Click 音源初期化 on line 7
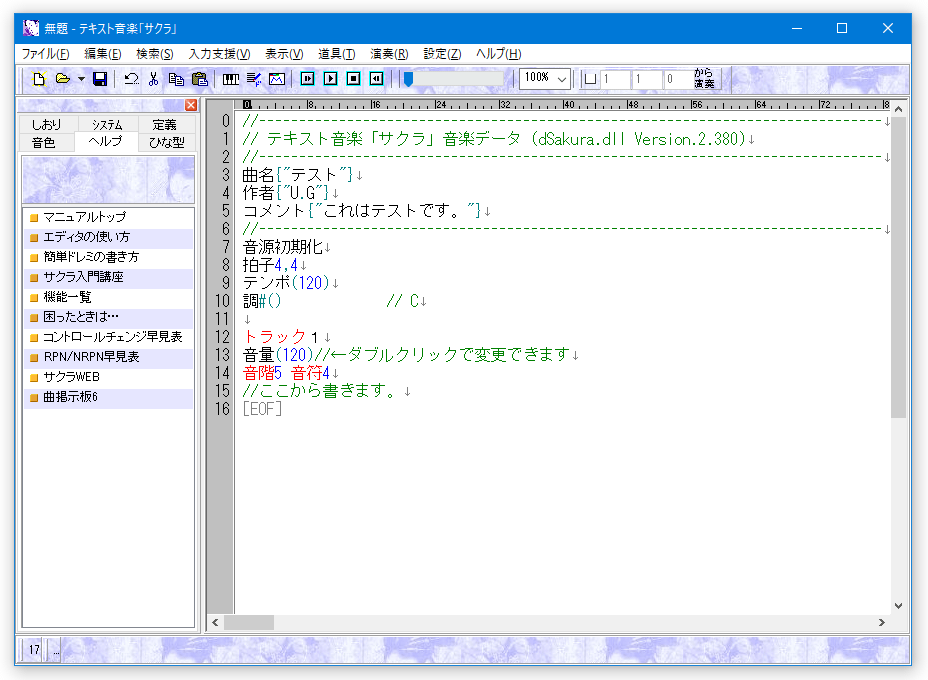Image resolution: width=928 pixels, height=680 pixels. [282, 247]
